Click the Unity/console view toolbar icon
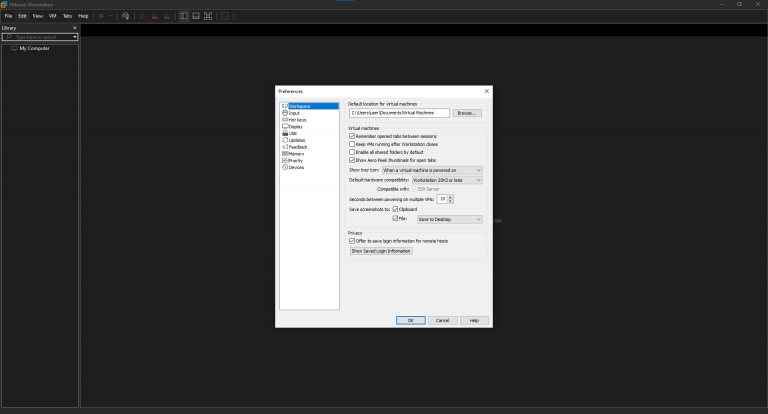The height and width of the screenshot is (414, 768). [225, 16]
